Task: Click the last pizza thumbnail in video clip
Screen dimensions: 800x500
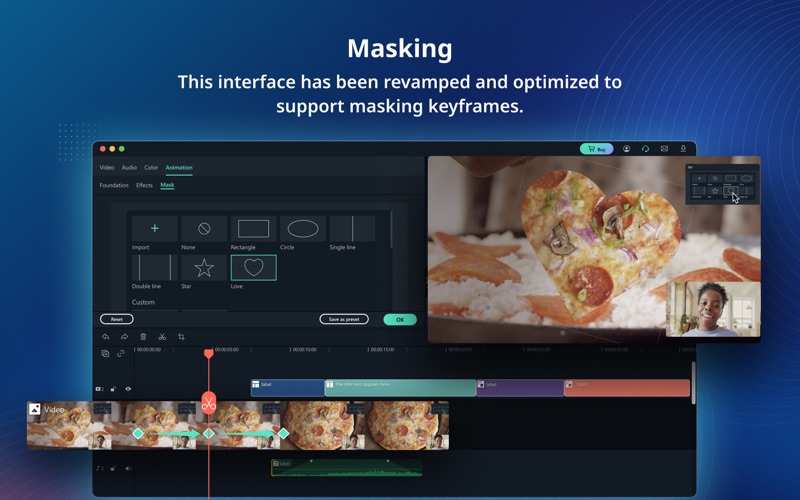Action: coord(407,425)
